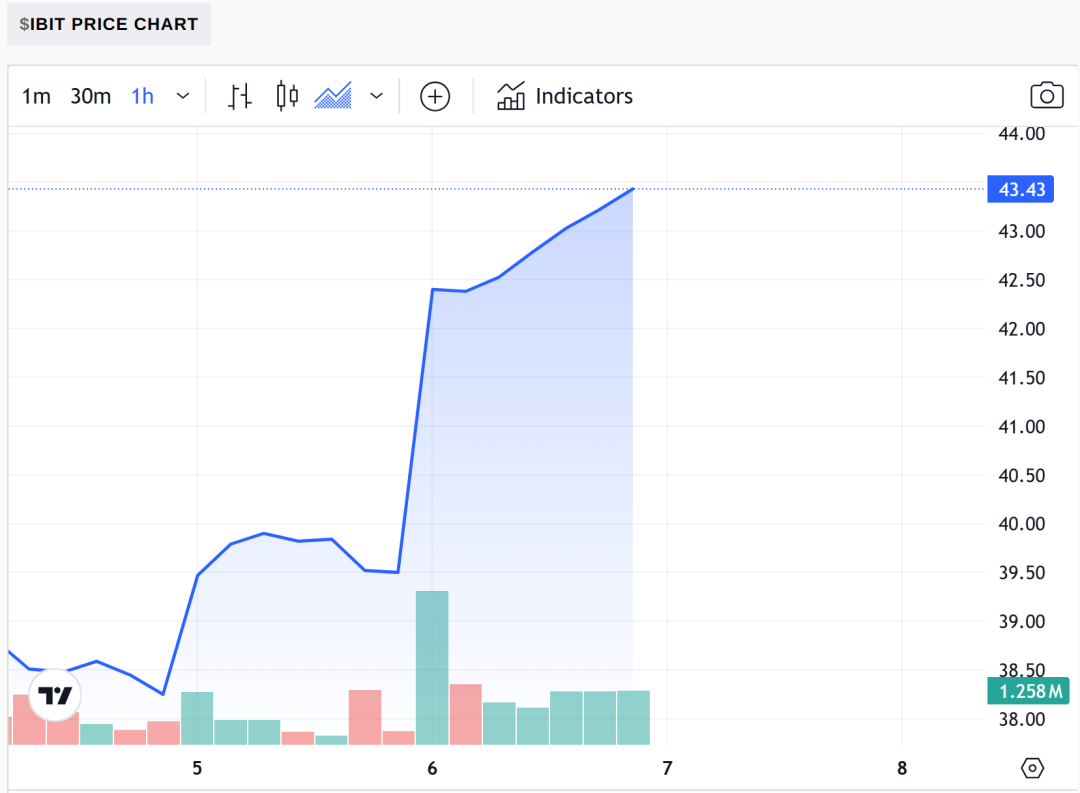This screenshot has height=793, width=1080.
Task: Switch to the 30m time interval
Action: point(90,96)
